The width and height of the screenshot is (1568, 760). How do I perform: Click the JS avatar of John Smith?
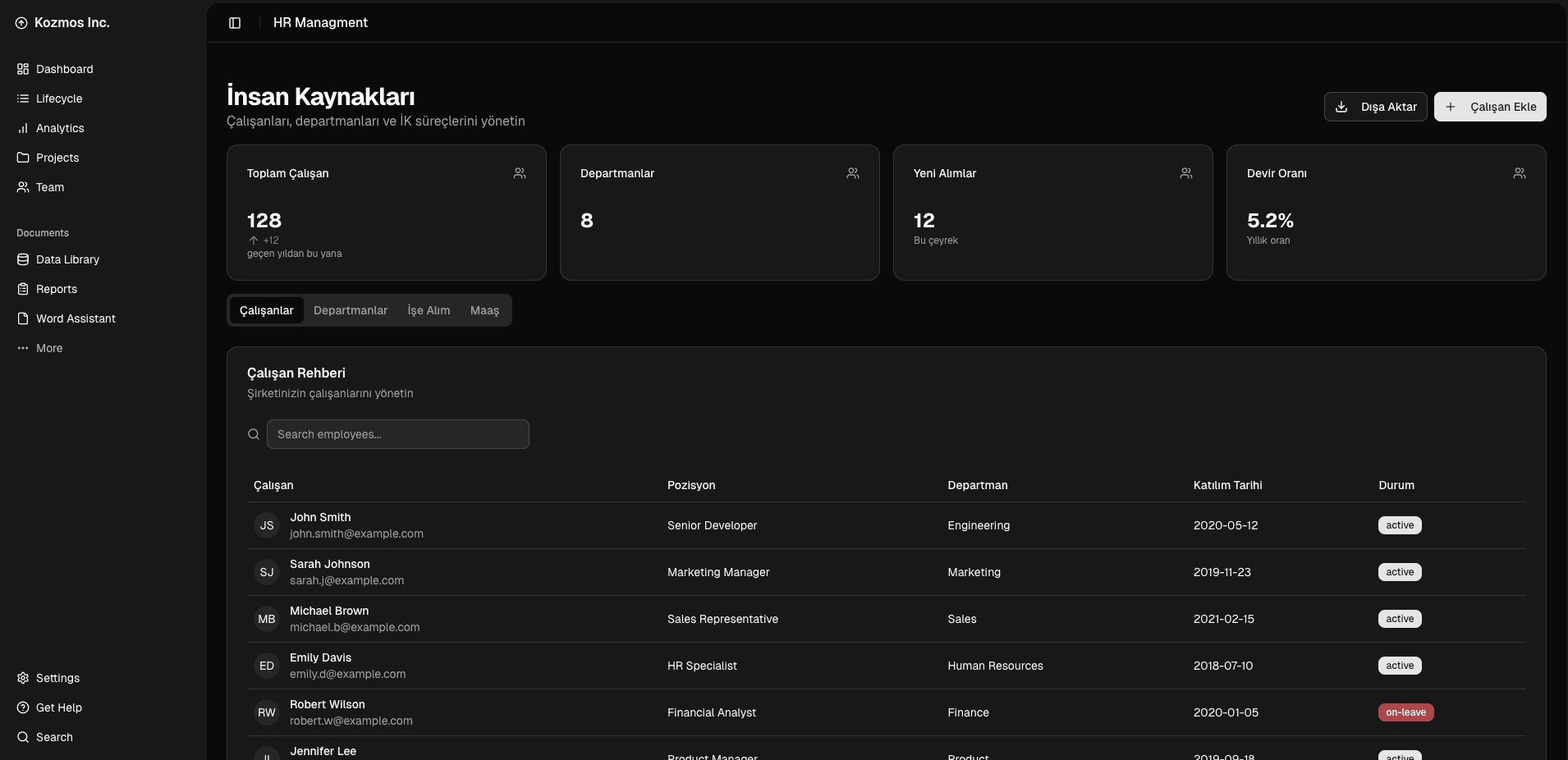[267, 525]
